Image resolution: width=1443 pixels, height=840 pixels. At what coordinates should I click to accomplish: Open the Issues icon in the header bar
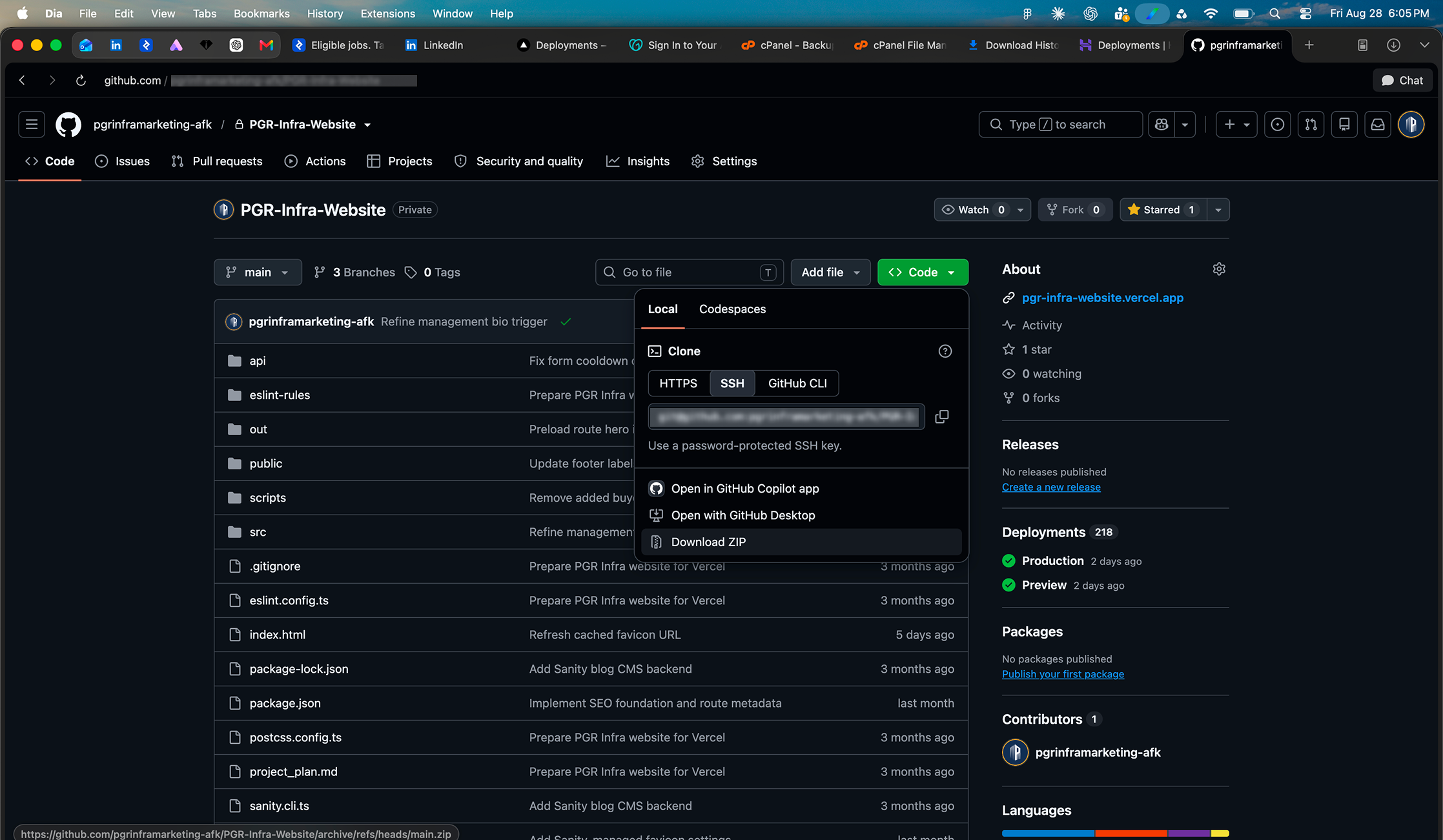1277,125
